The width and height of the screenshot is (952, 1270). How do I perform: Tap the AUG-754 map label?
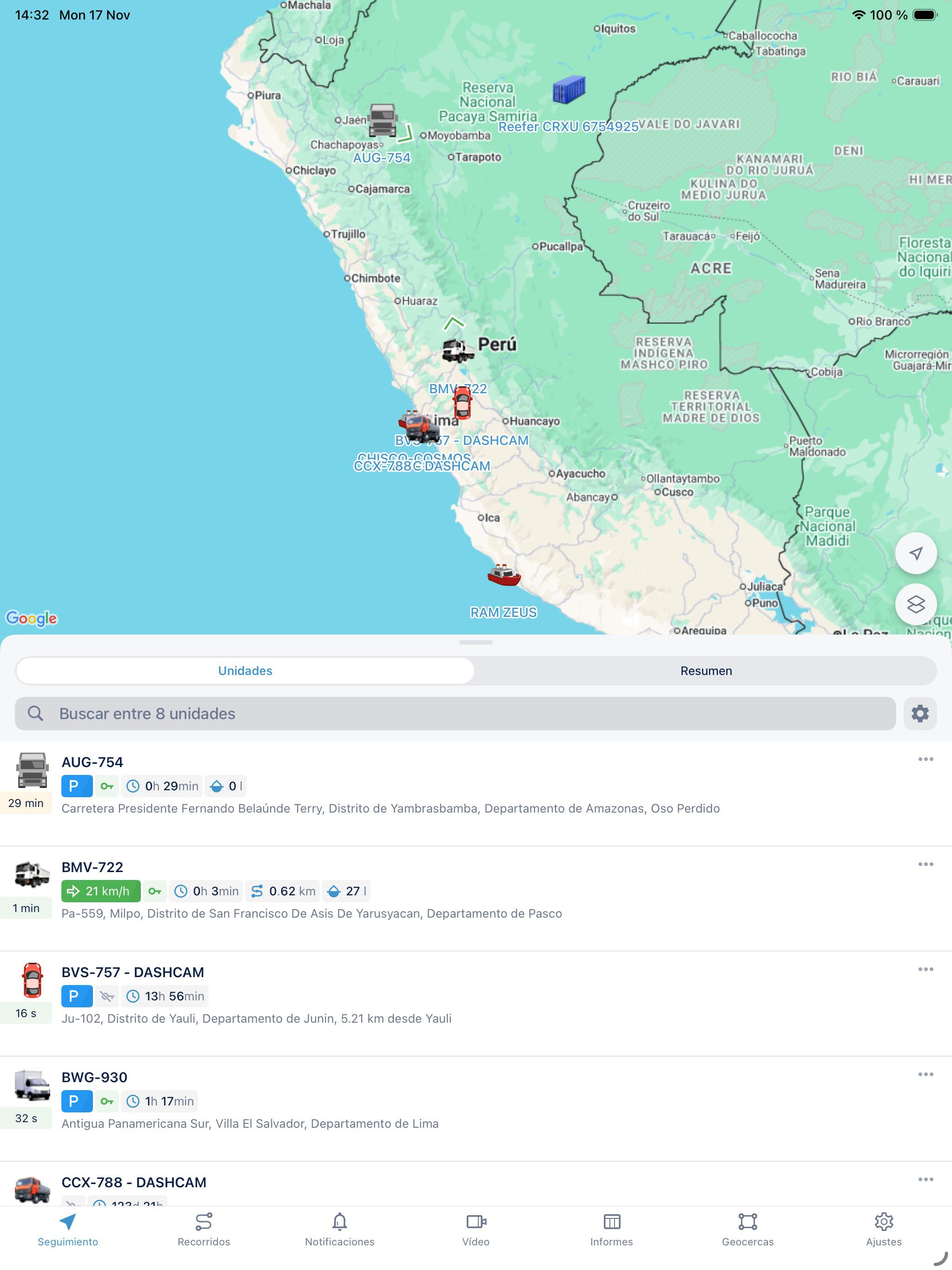[x=382, y=158]
